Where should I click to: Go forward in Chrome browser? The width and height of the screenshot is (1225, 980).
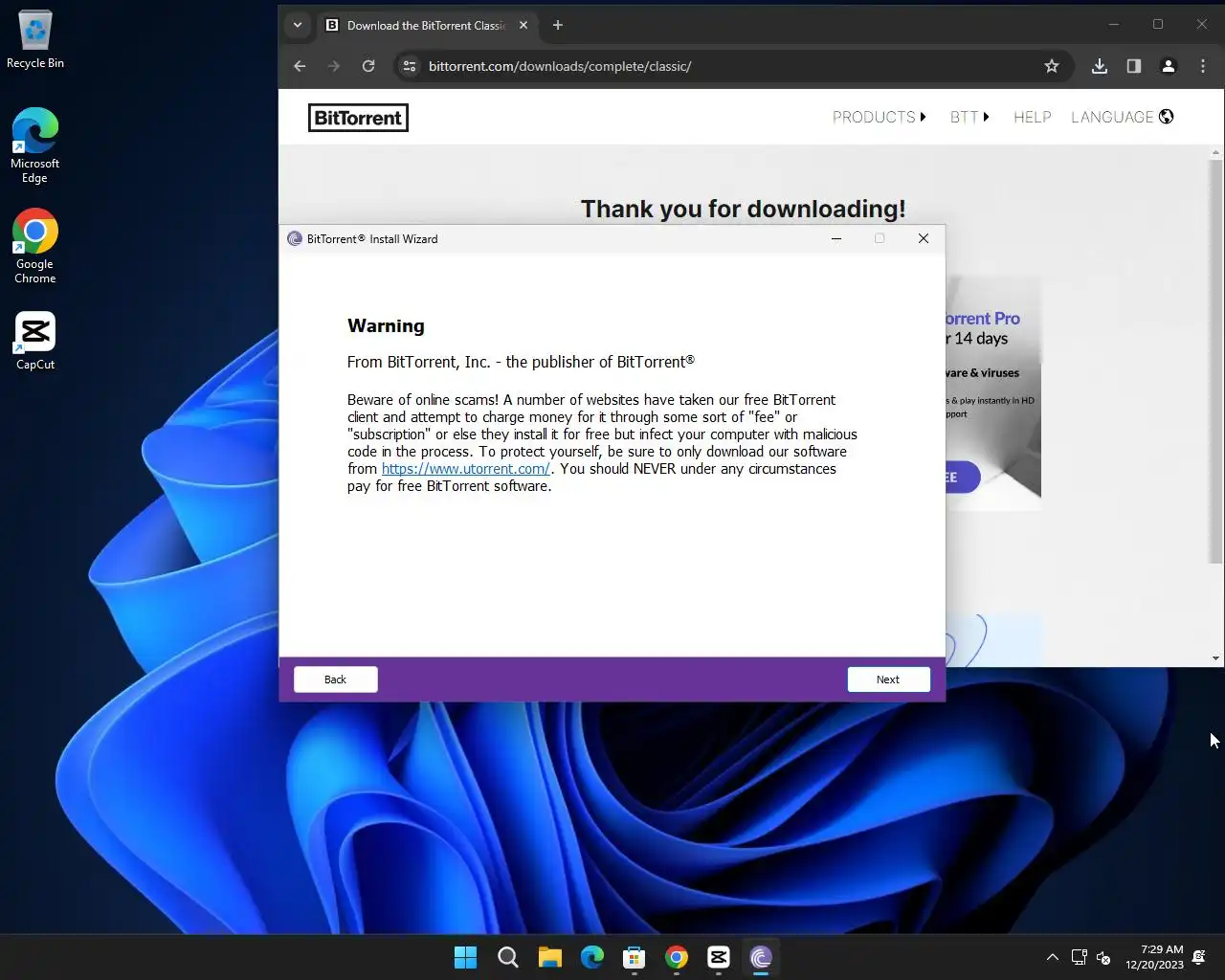click(x=334, y=66)
